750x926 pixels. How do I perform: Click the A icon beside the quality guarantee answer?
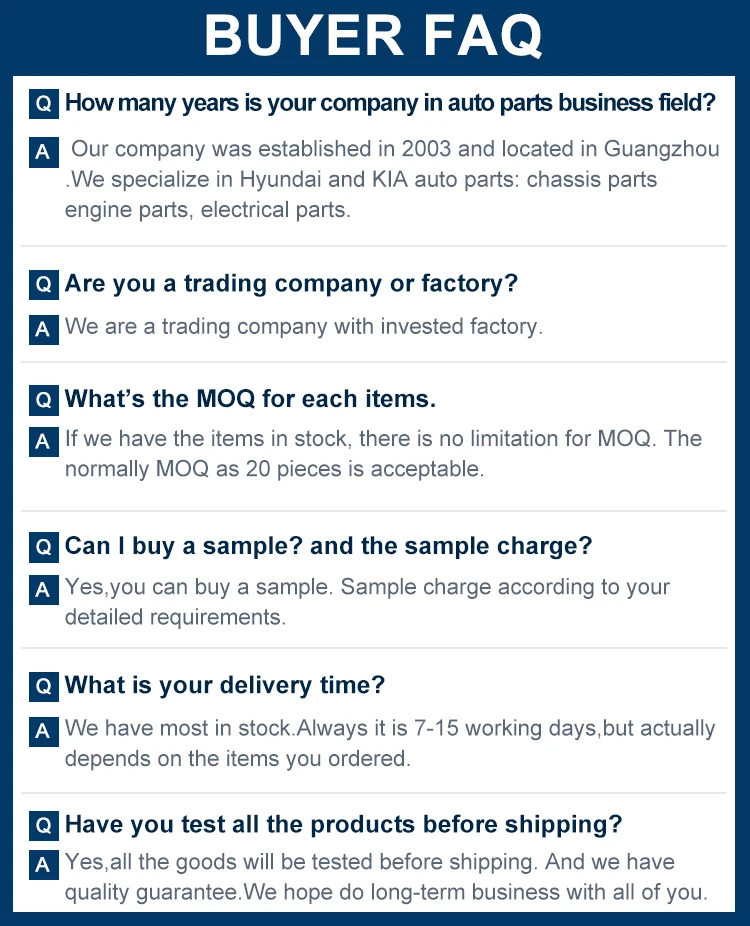[x=44, y=864]
